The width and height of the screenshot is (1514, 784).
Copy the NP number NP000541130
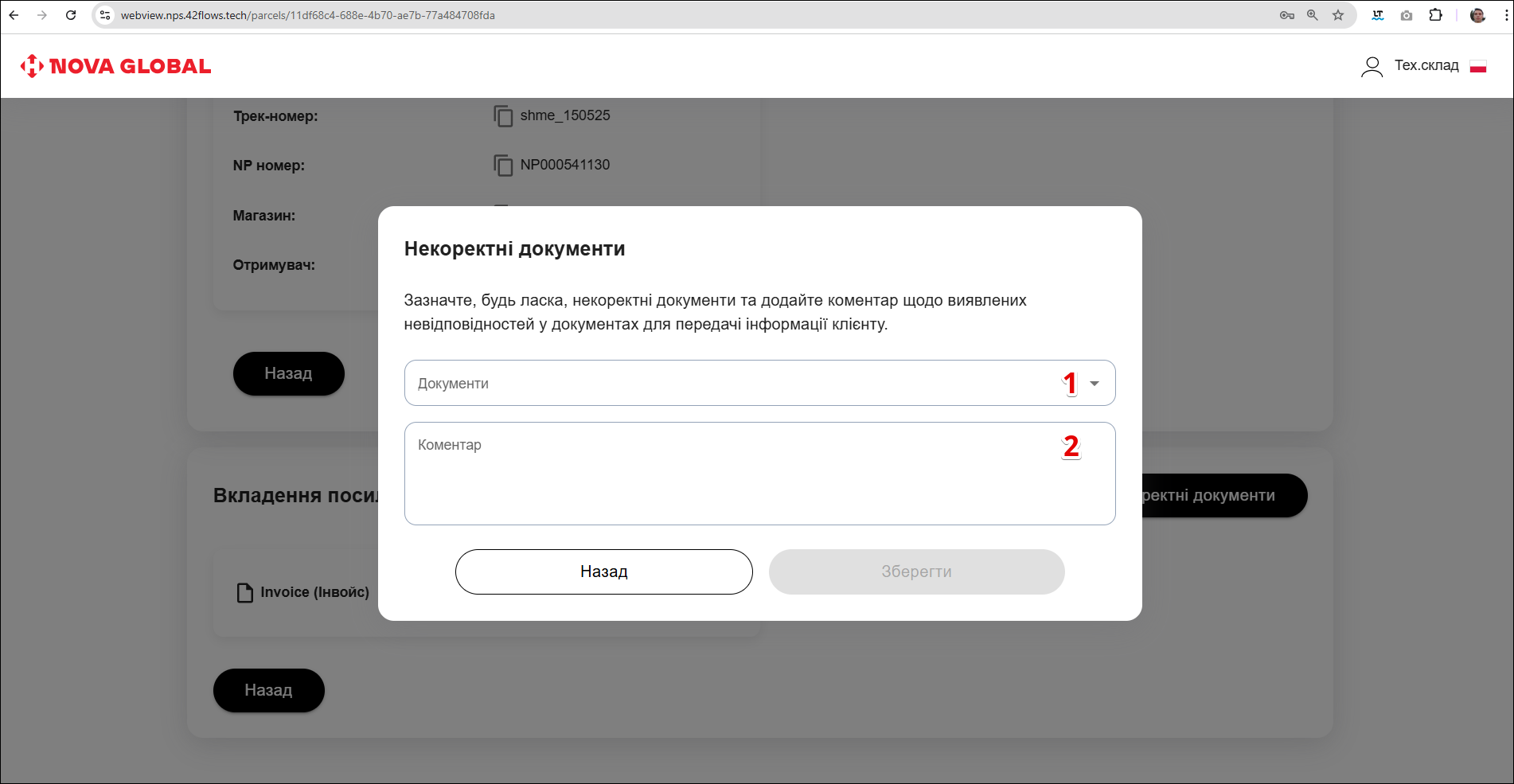pos(503,166)
